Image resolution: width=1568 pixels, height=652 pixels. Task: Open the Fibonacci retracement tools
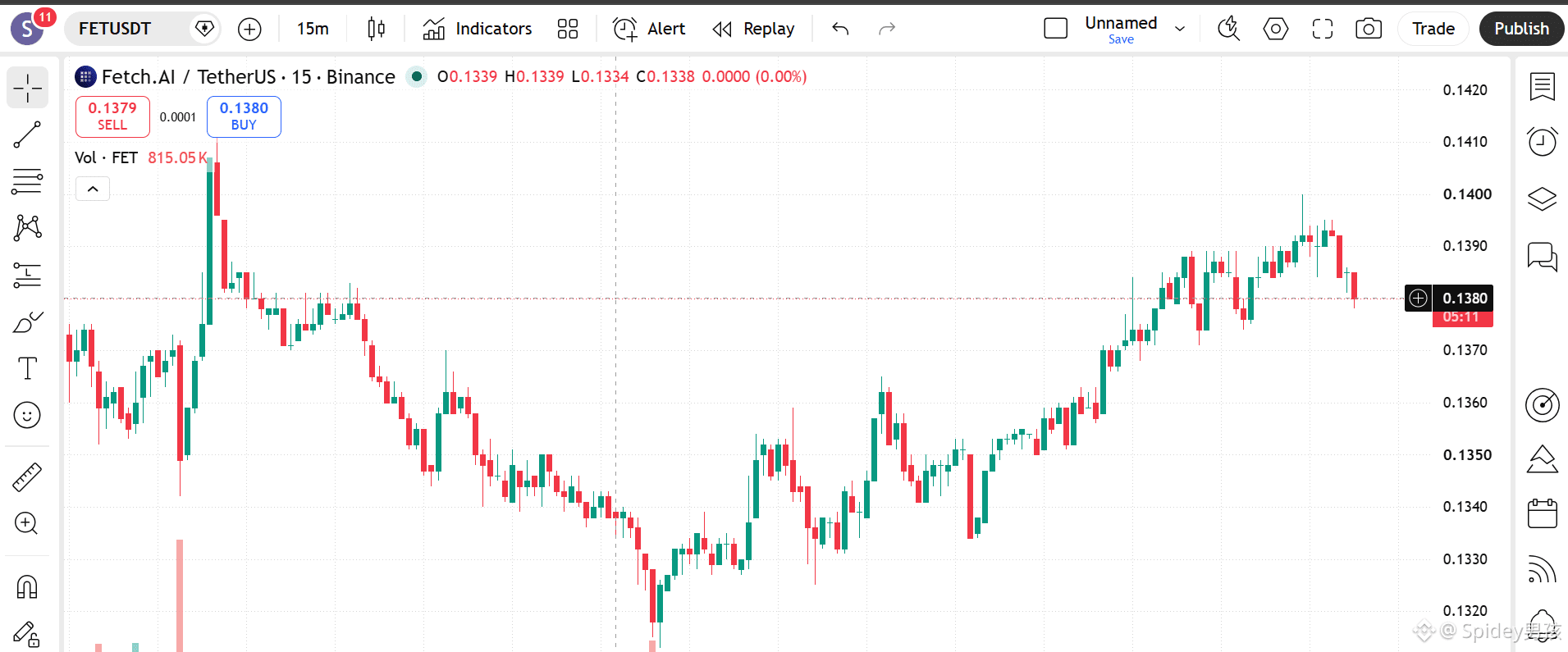pyautogui.click(x=28, y=181)
